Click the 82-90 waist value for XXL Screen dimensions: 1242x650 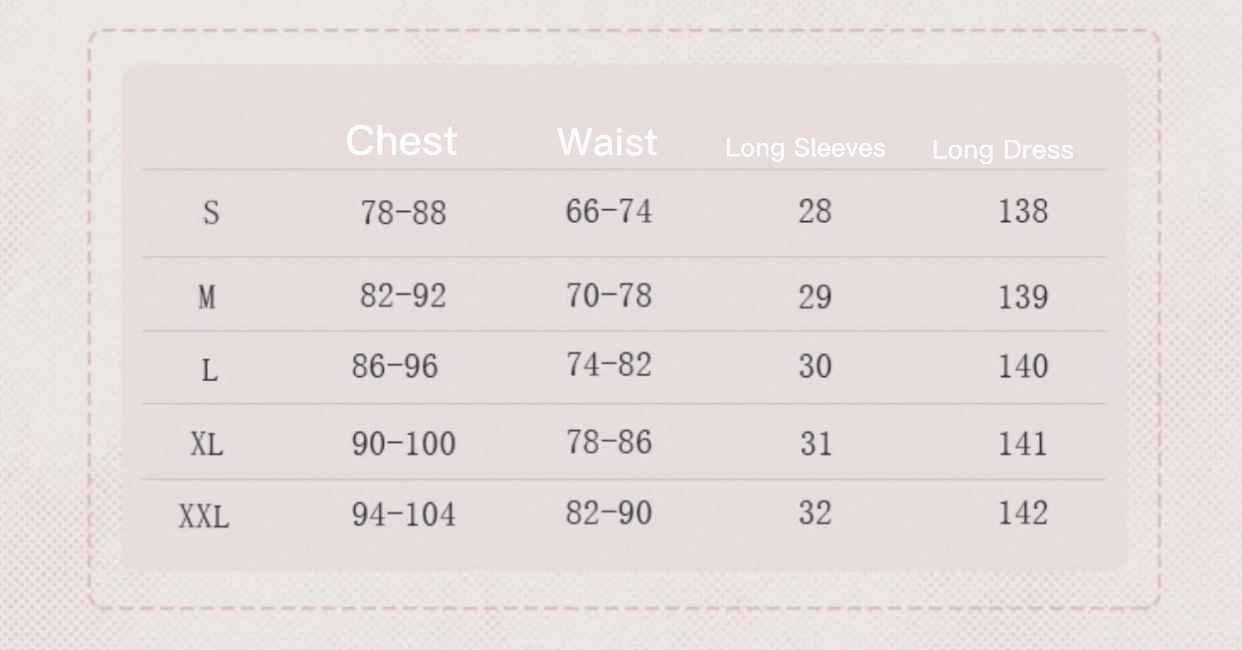tap(608, 514)
